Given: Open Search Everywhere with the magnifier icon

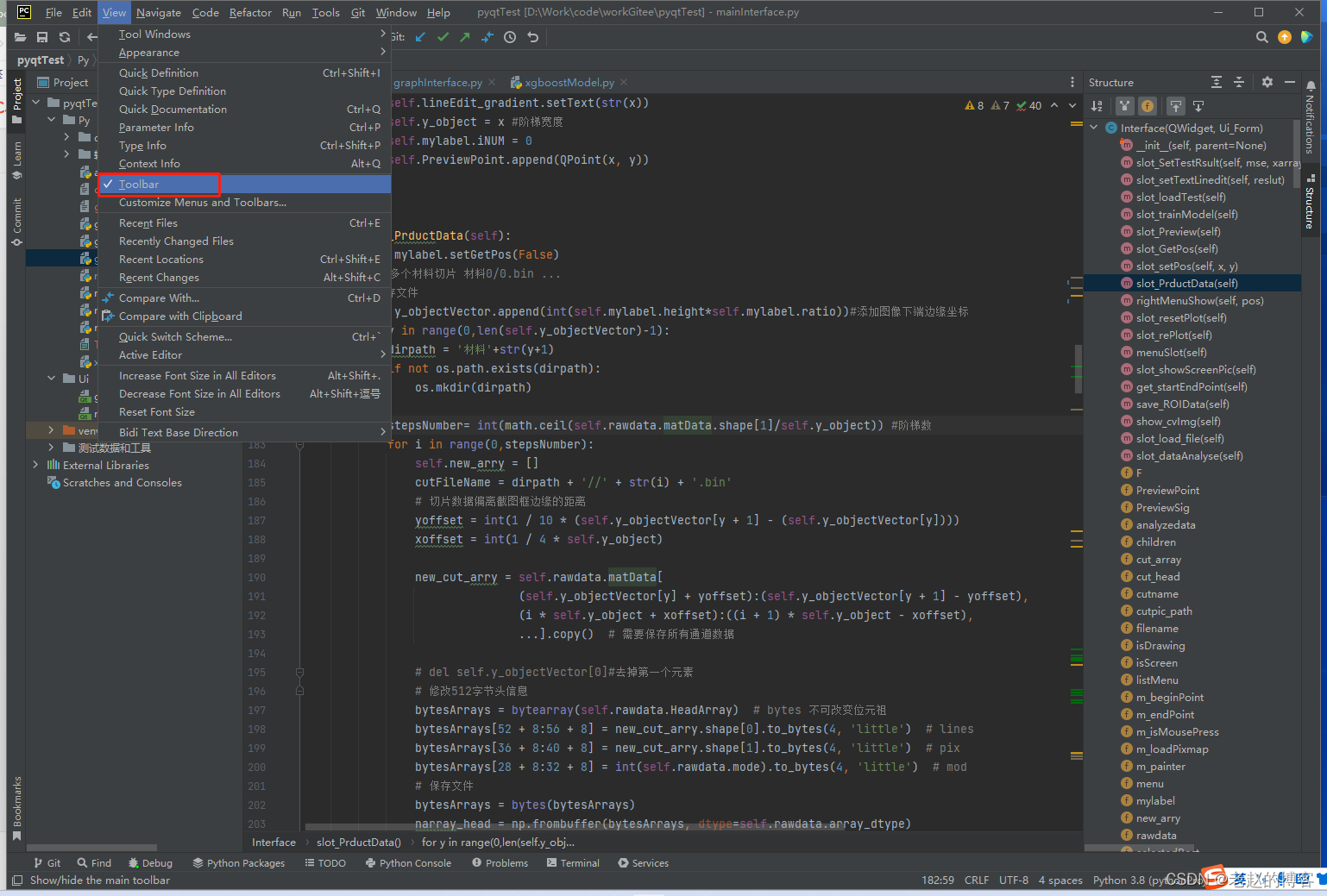Looking at the screenshot, I should 1261,37.
